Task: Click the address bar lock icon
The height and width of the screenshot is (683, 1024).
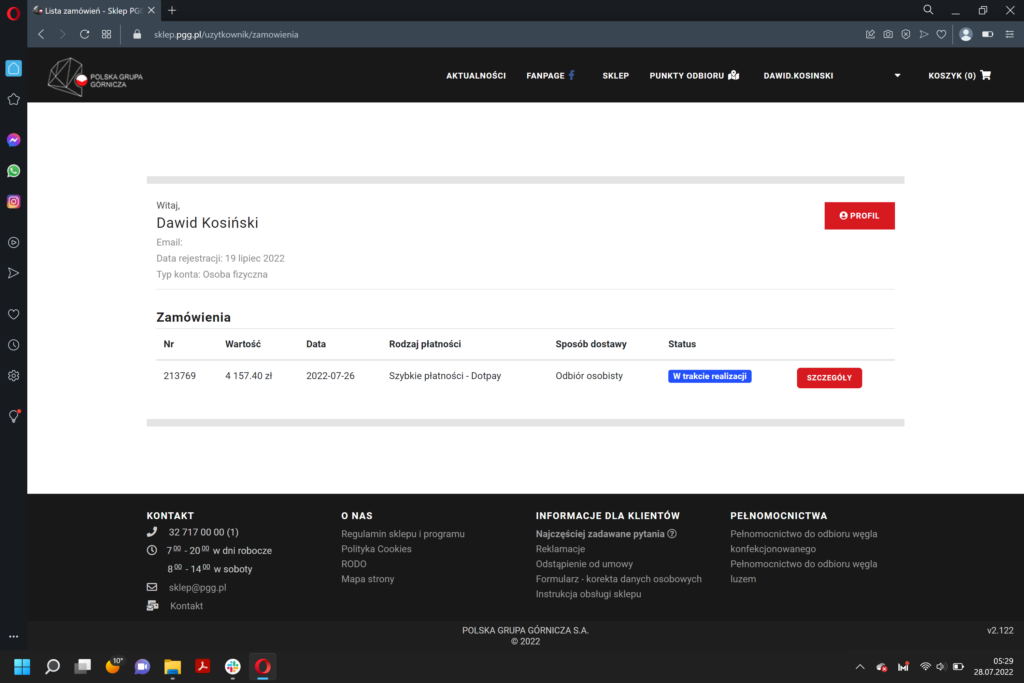Action: point(136,35)
